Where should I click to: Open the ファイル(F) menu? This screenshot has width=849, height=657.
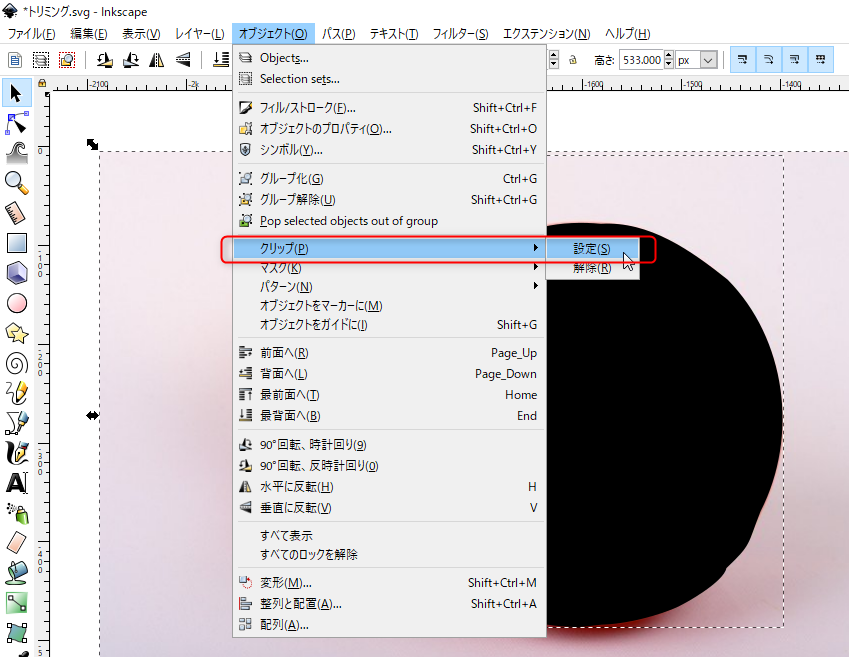31,34
